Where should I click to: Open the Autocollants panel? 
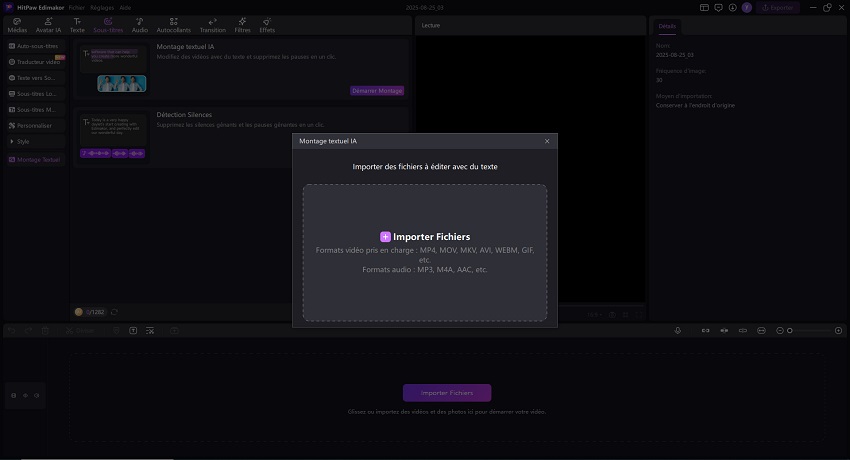174,25
